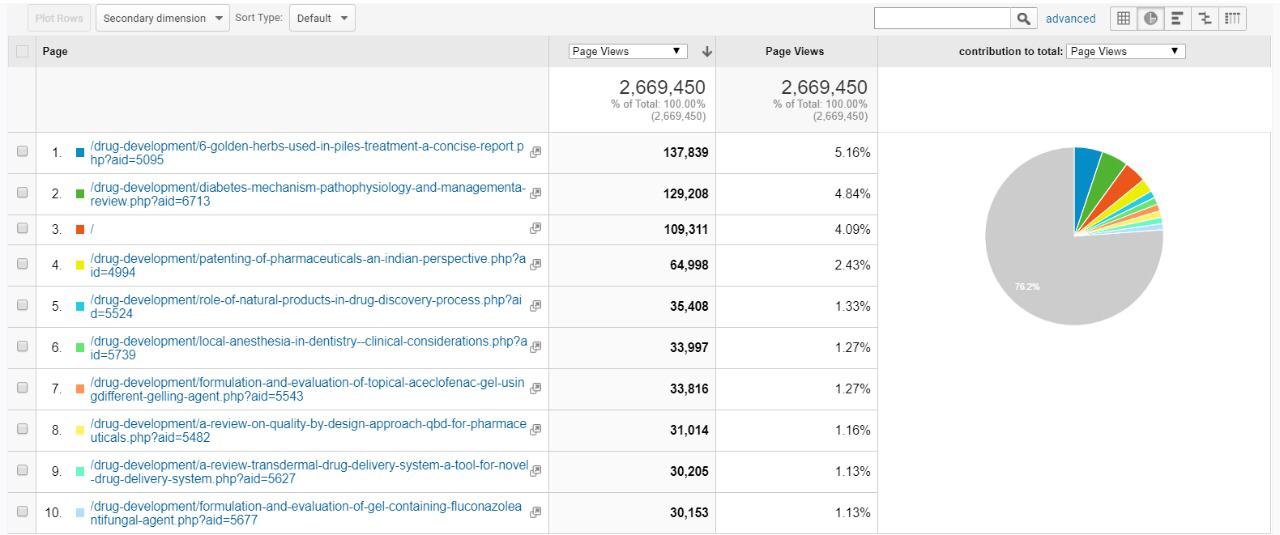Screen dimensions: 1280x535
Task: Select all rows with header checkbox
Action: (22, 52)
